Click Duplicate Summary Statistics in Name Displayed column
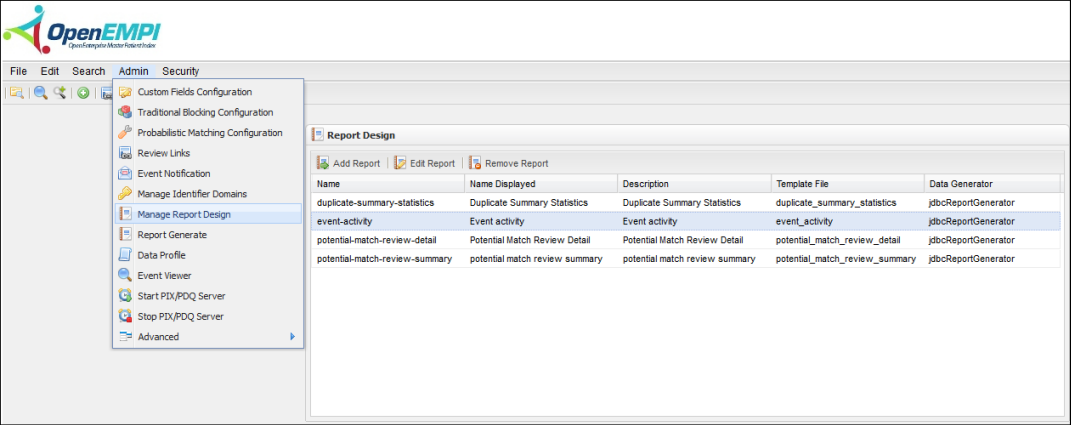Image resolution: width=1071 pixels, height=425 pixels. click(541, 202)
